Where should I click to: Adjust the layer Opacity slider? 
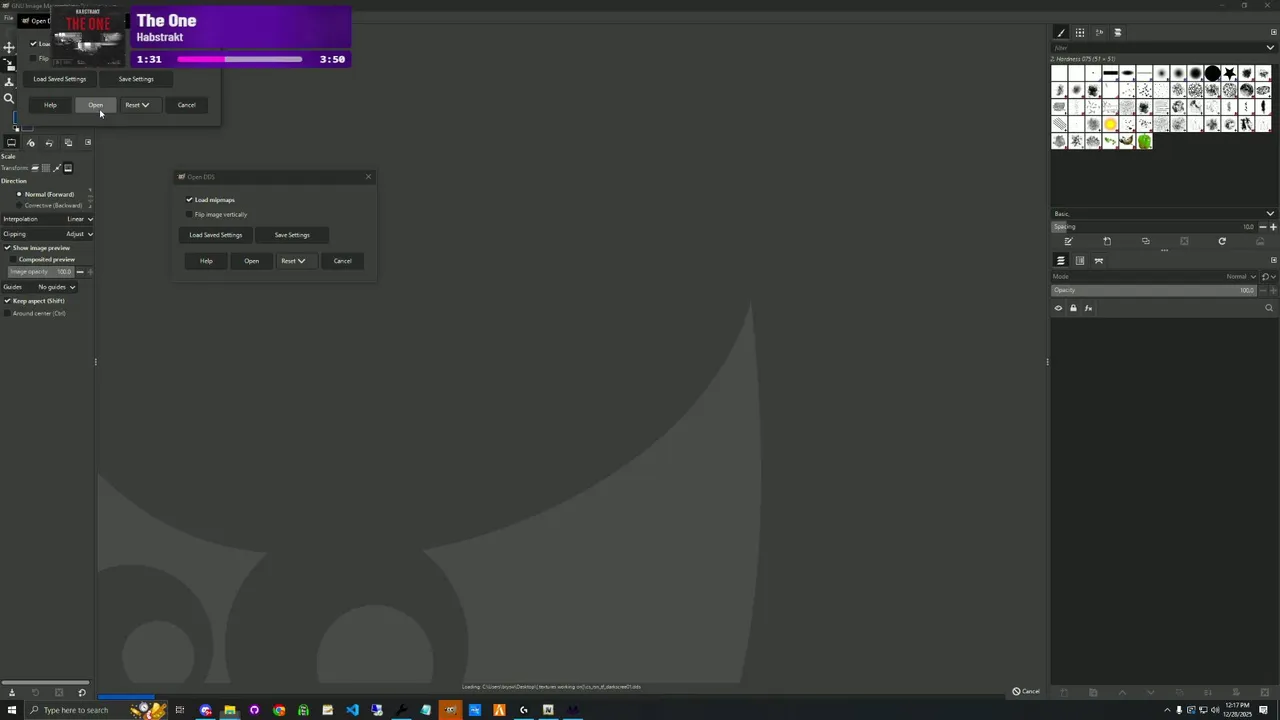pos(1153,290)
